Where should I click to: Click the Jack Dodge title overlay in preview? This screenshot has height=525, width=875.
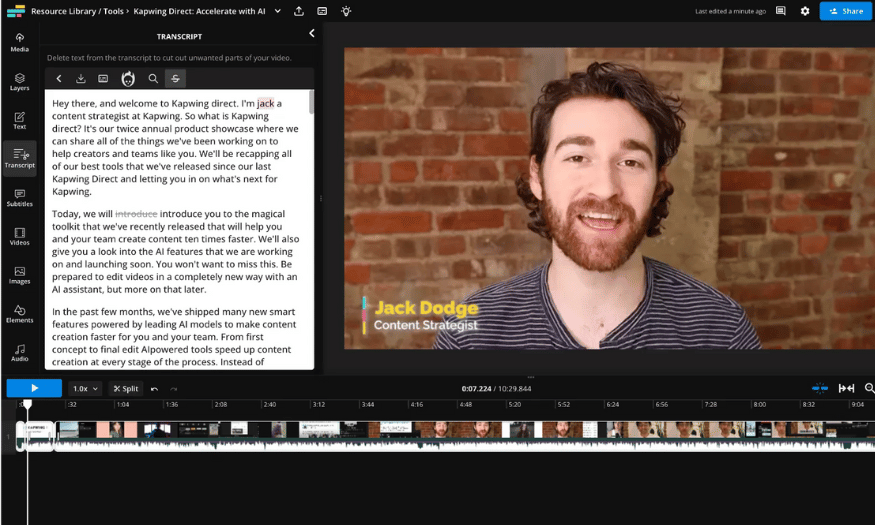(426, 307)
